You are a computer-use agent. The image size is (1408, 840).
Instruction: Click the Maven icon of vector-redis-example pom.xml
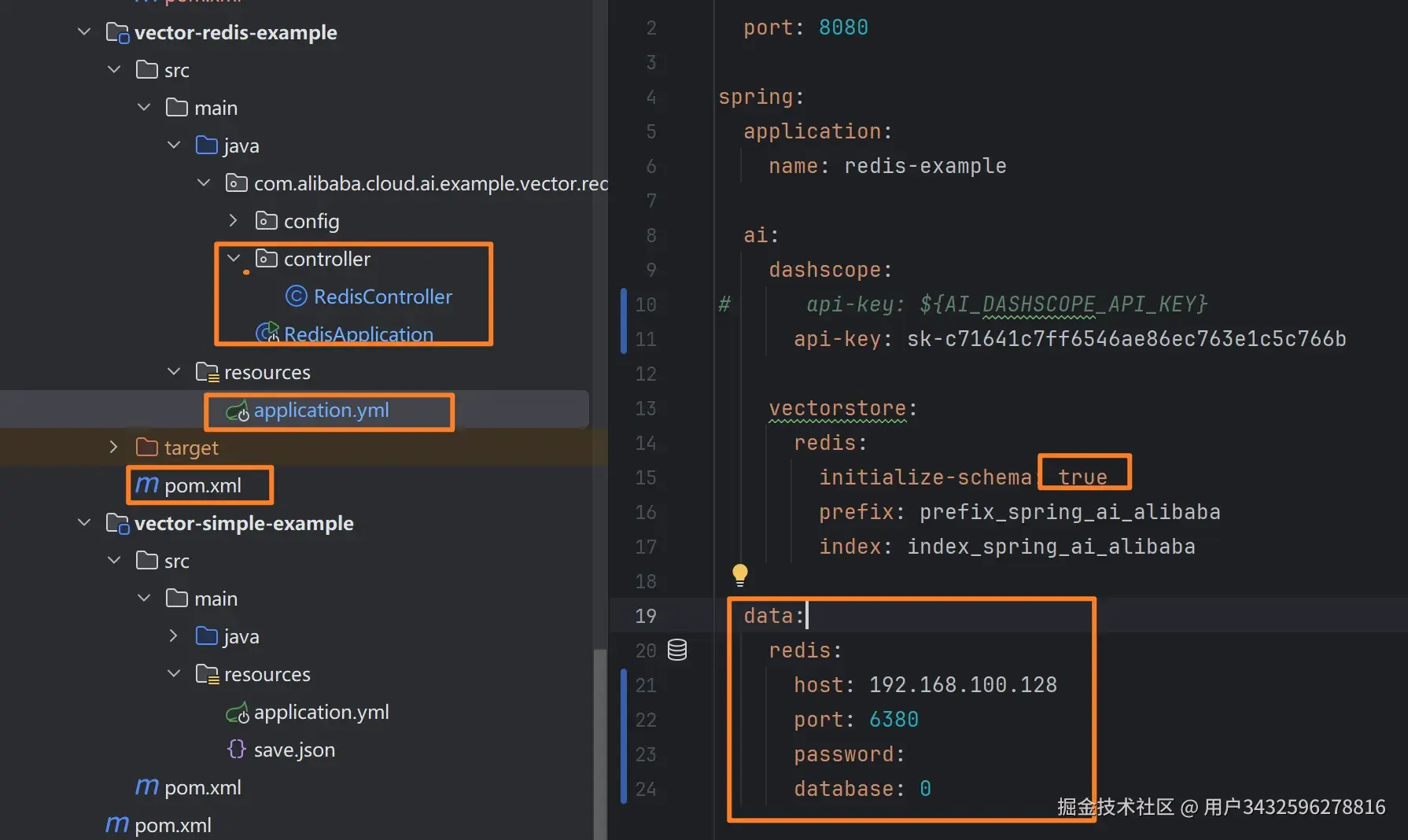click(147, 484)
